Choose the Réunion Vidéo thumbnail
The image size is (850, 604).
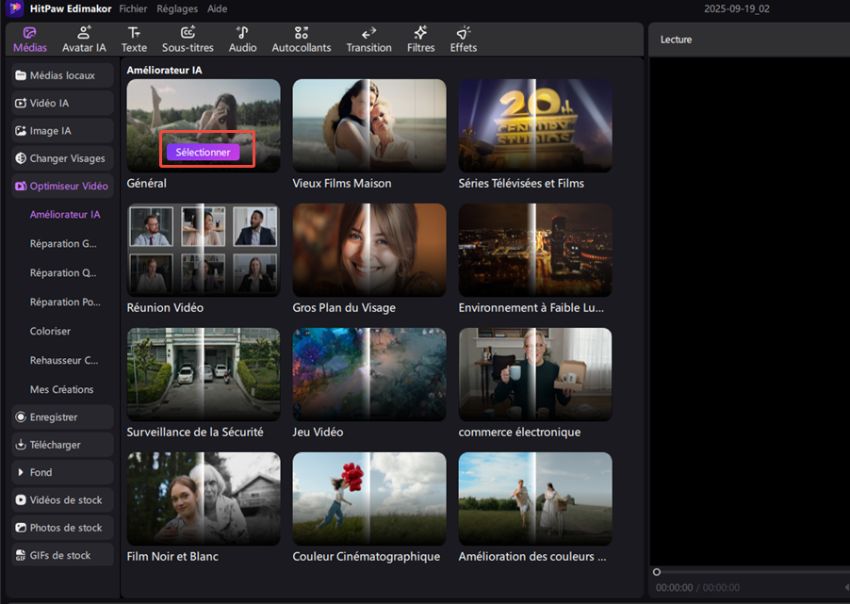203,250
